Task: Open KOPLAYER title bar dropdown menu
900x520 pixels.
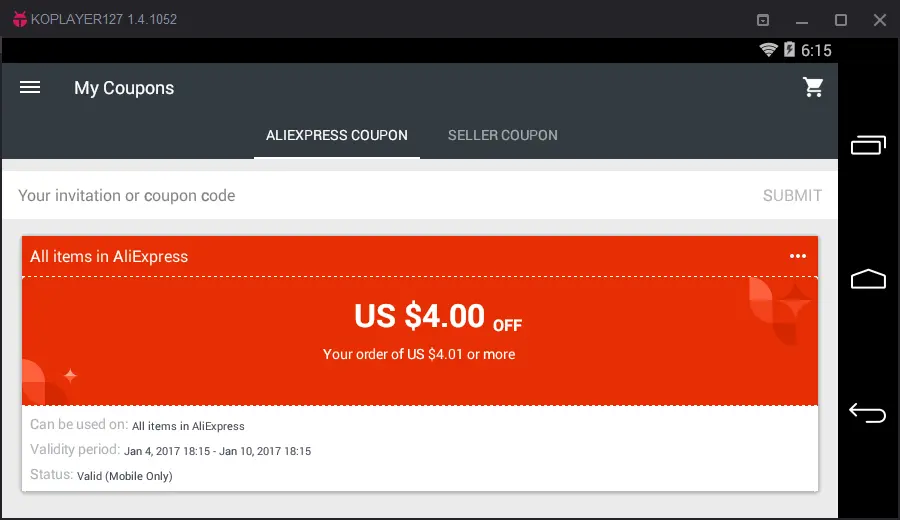Action: tap(763, 20)
